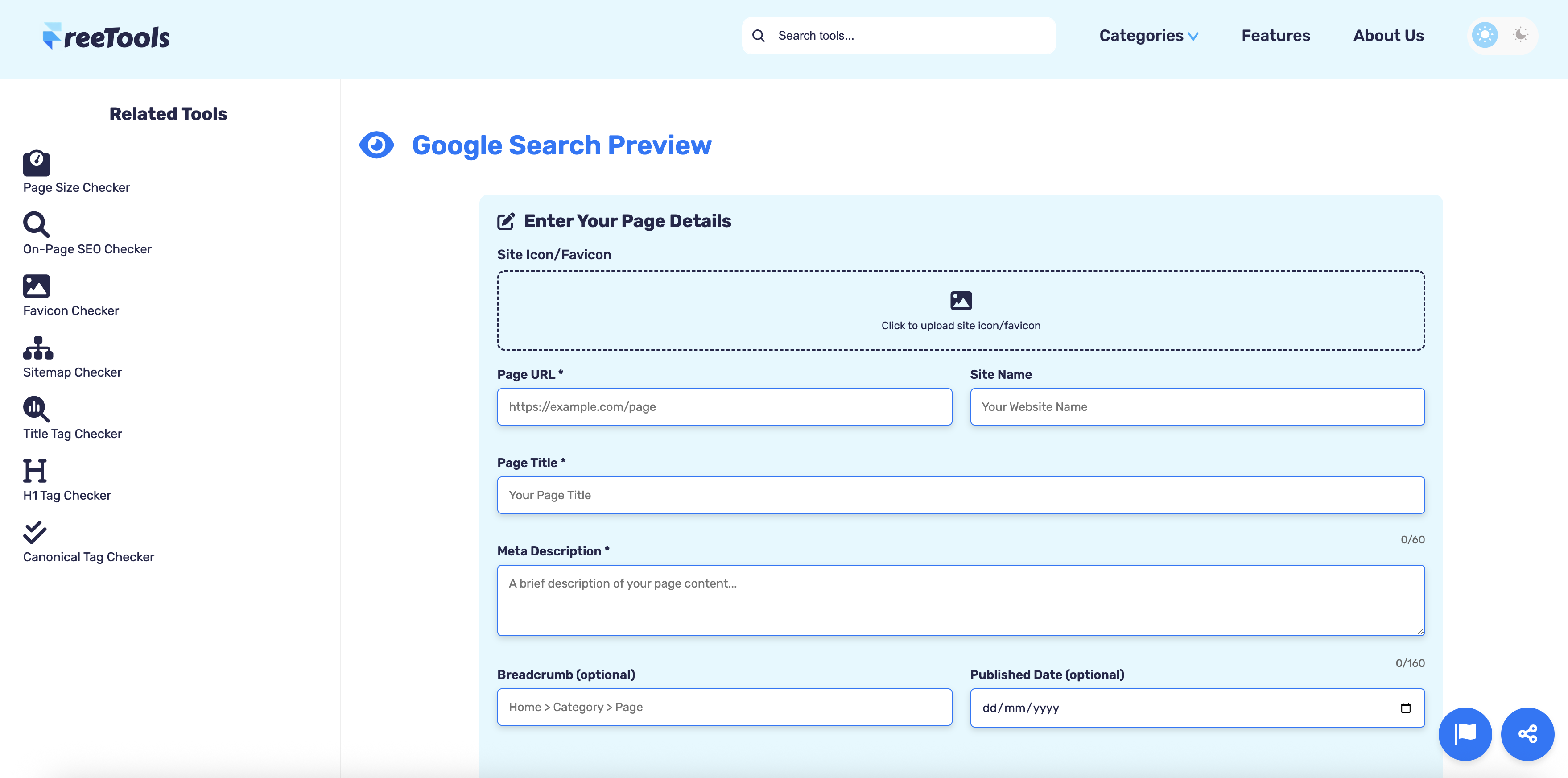Click inside the Meta Description textarea

961,600
